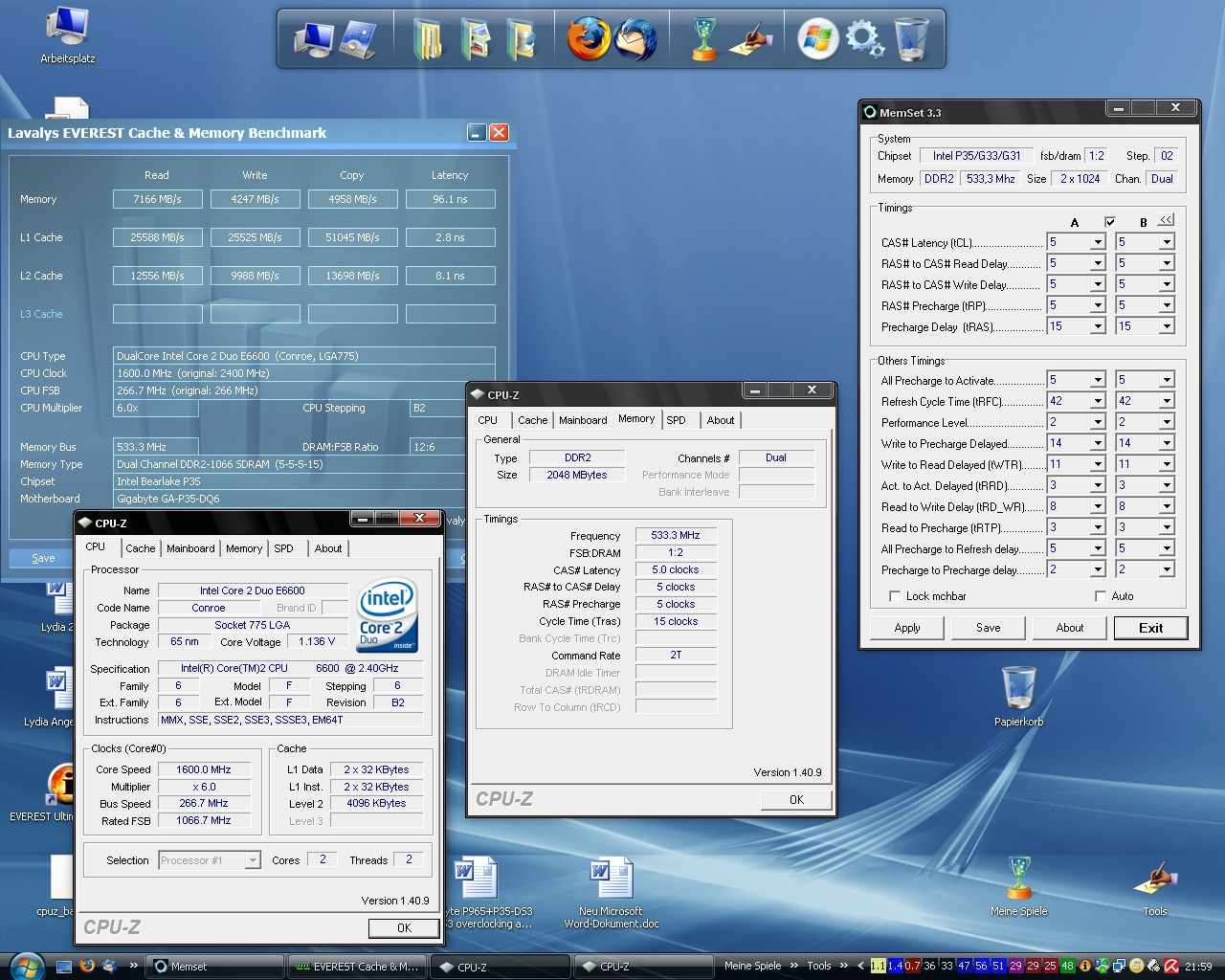
Task: Switch to Cache tab in CPU-Z processor window
Action: [140, 548]
